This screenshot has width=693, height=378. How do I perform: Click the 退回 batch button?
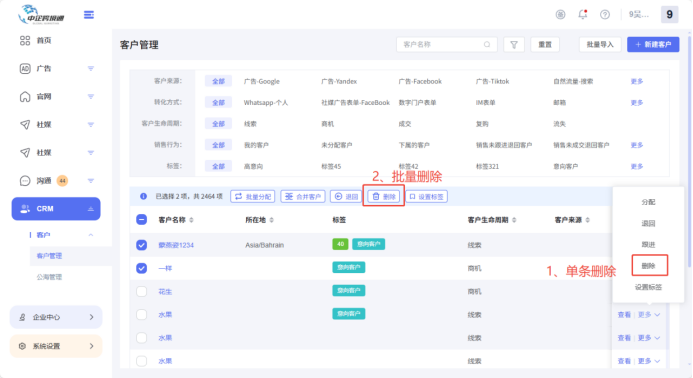coord(346,197)
